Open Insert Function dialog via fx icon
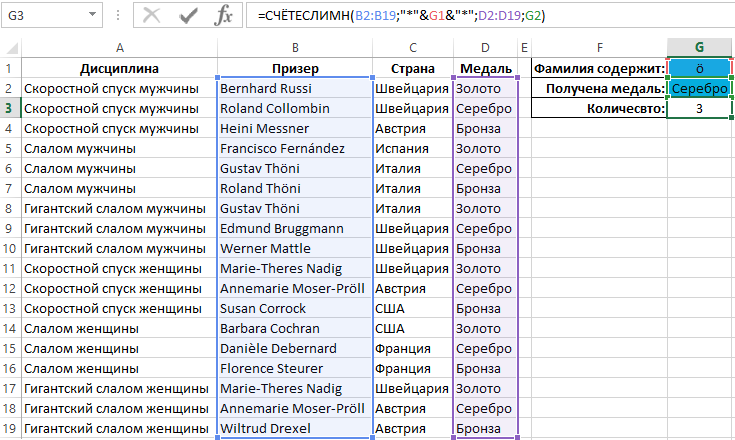Viewport: 735px width, 440px height. coord(225,16)
